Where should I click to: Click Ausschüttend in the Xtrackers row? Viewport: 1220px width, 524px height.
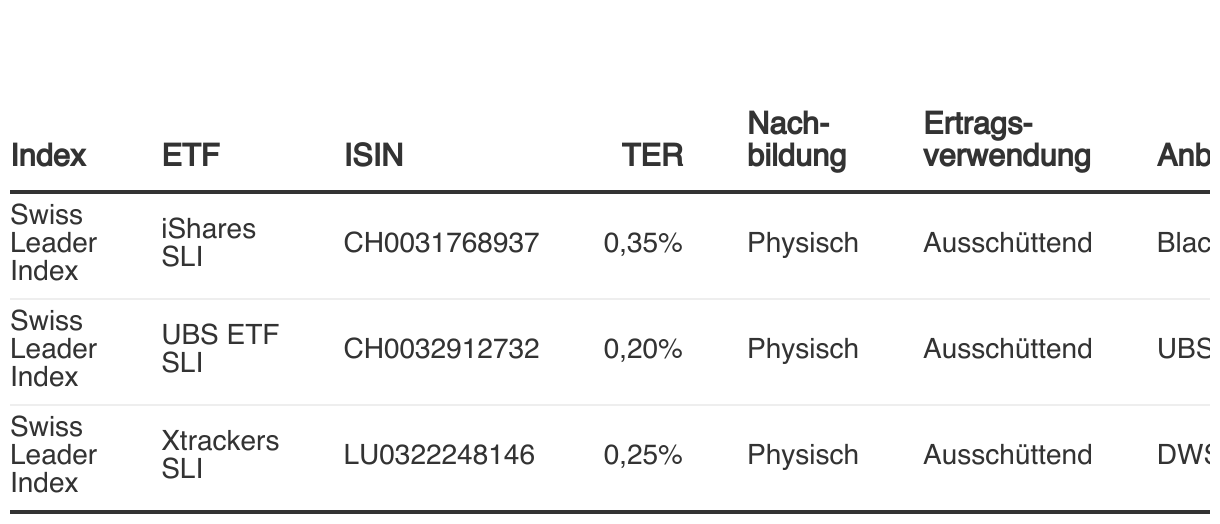click(1007, 455)
